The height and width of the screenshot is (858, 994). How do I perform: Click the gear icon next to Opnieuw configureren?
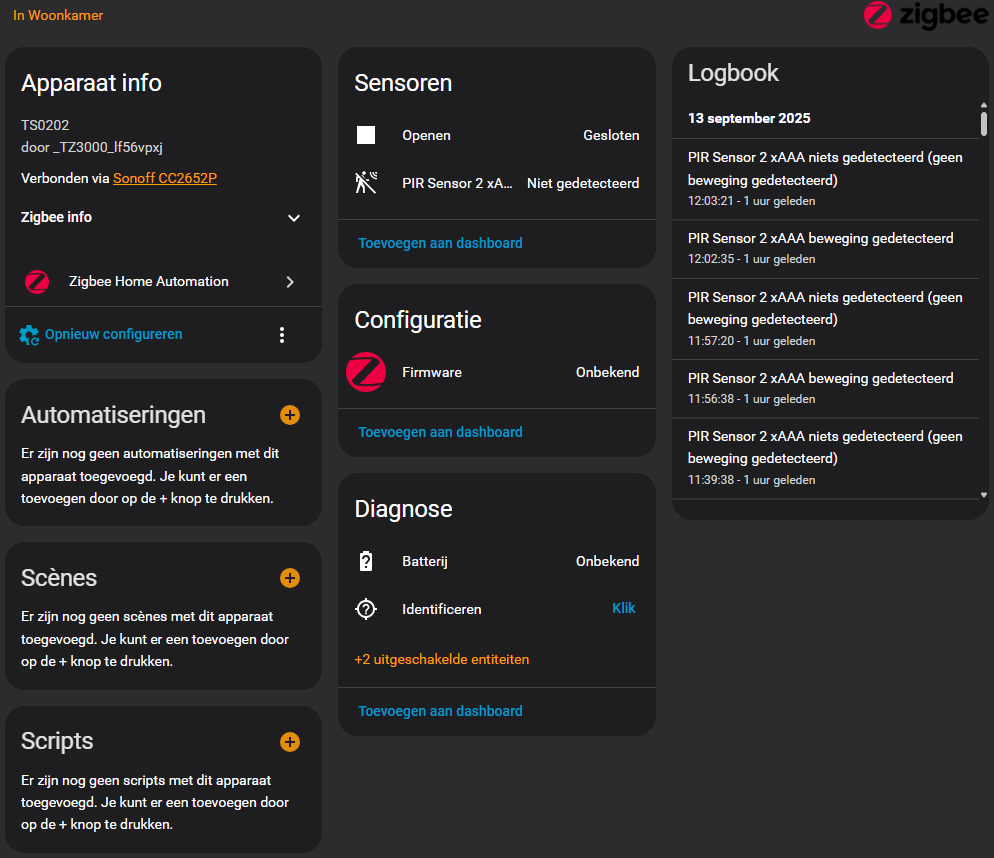click(30, 334)
